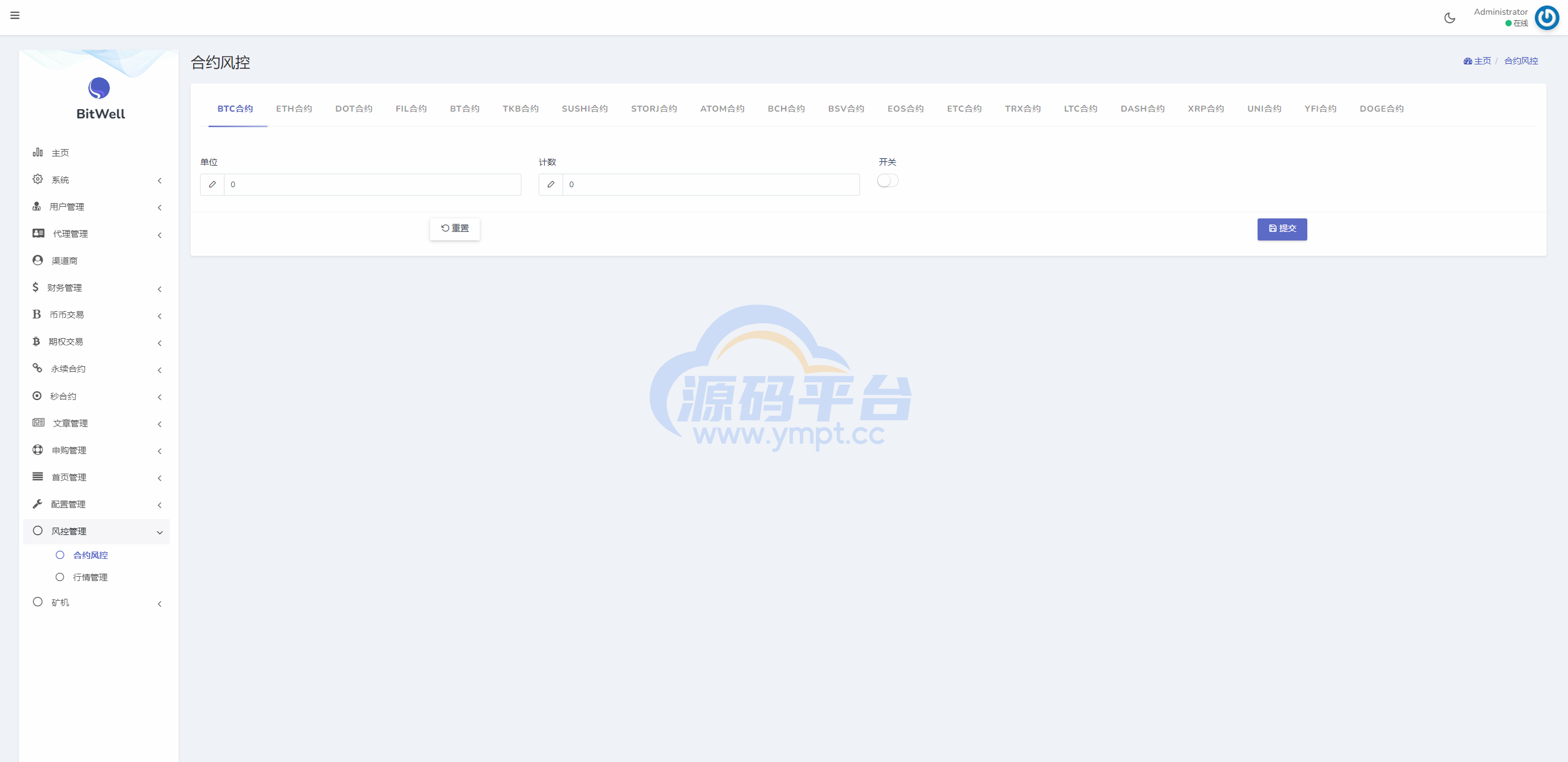This screenshot has height=762, width=1568.
Task: Click the pencil icon beside 单位 field
Action: (x=212, y=184)
